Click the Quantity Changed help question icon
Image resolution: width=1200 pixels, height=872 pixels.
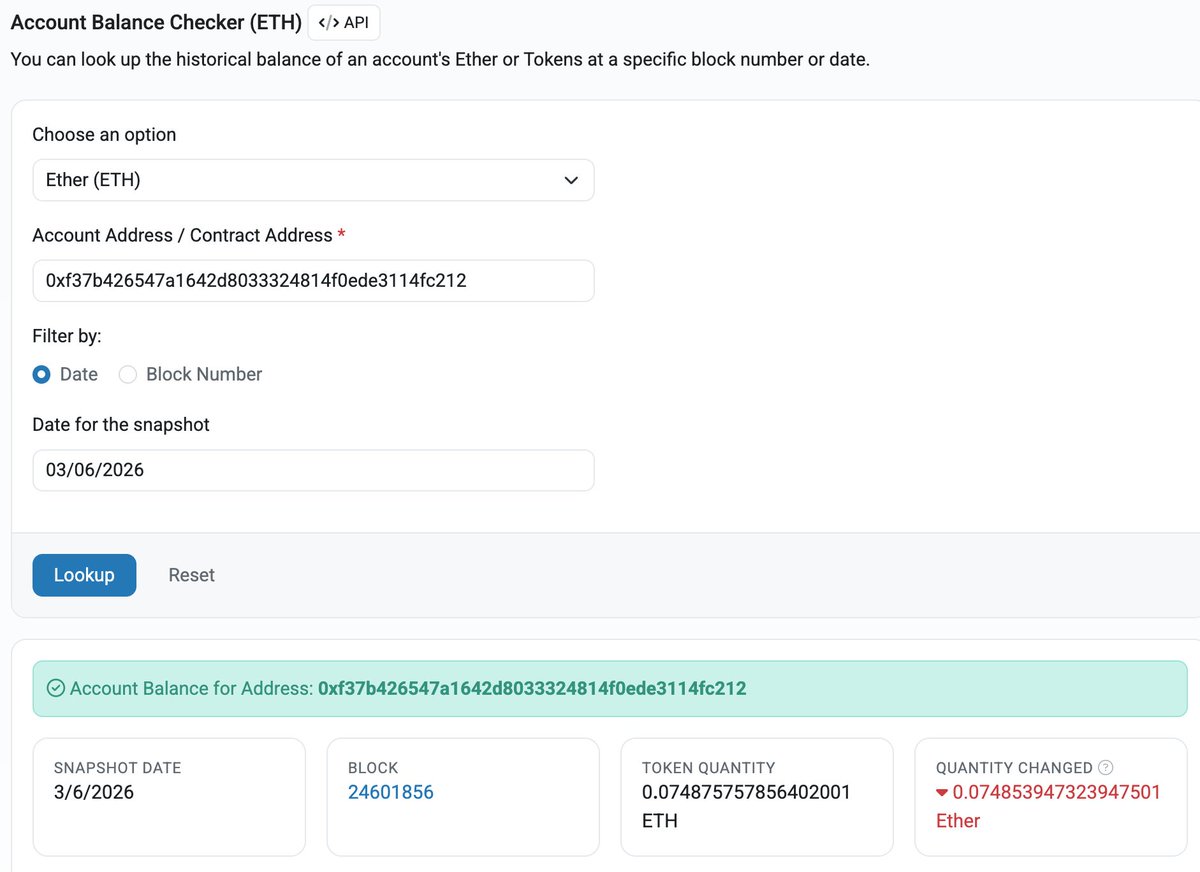click(1105, 768)
